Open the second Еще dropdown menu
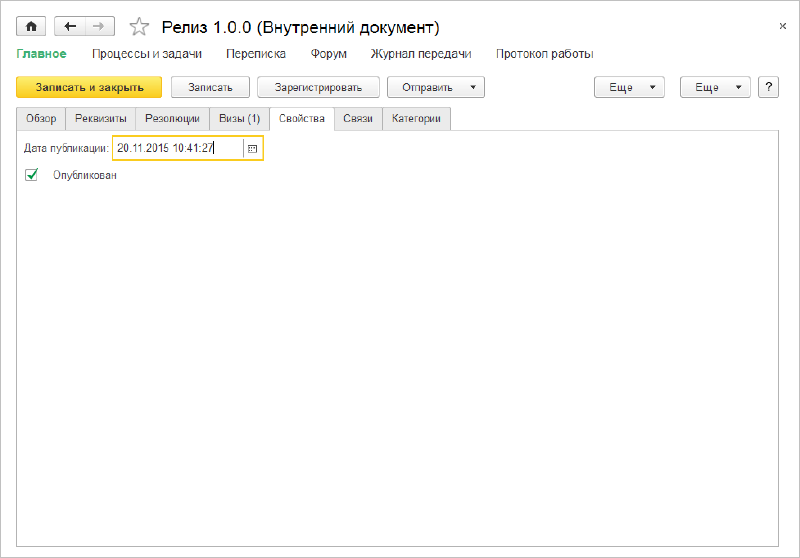This screenshot has height=558, width=800. pos(715,87)
